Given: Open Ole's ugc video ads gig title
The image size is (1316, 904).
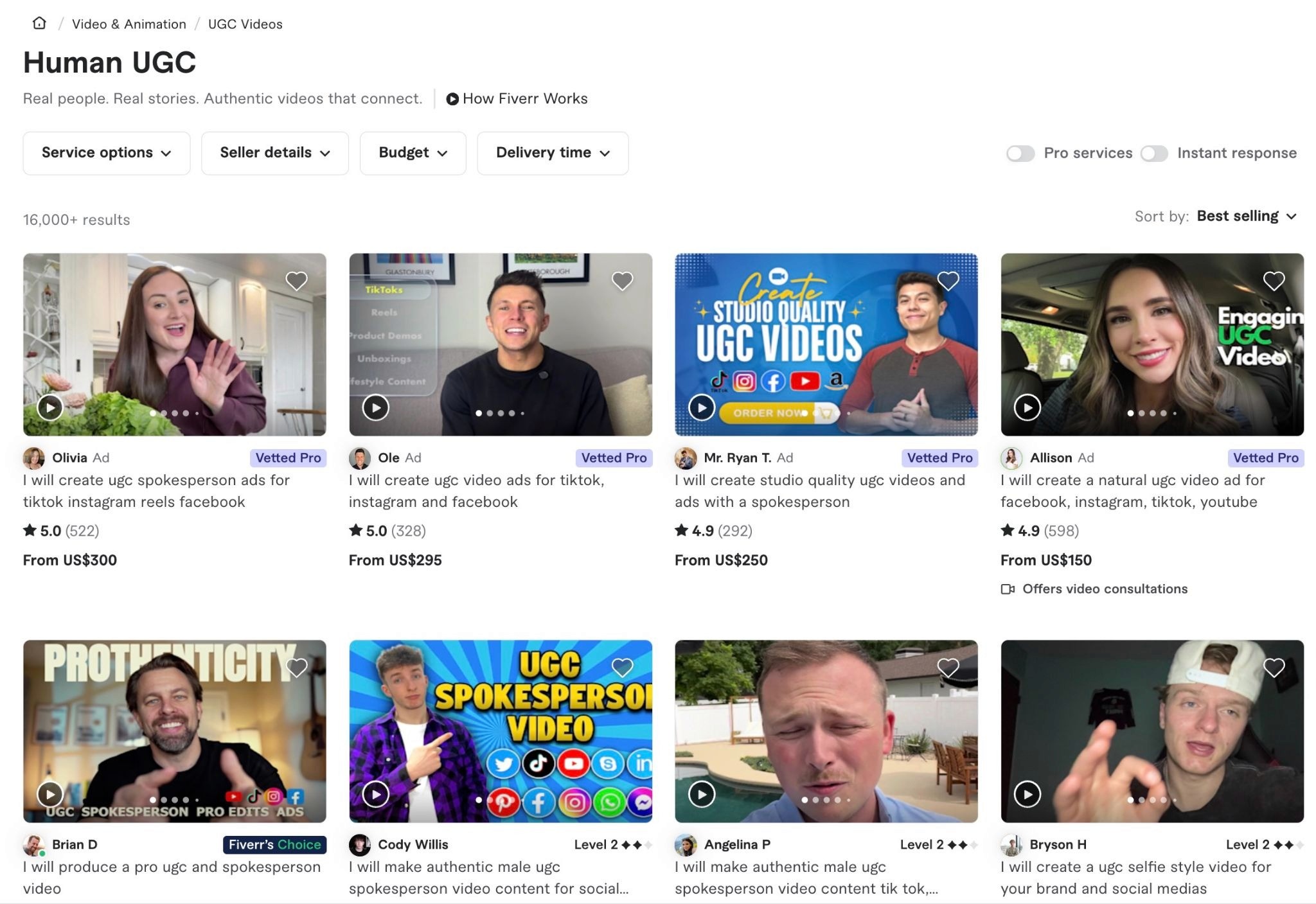Looking at the screenshot, I should pos(476,491).
